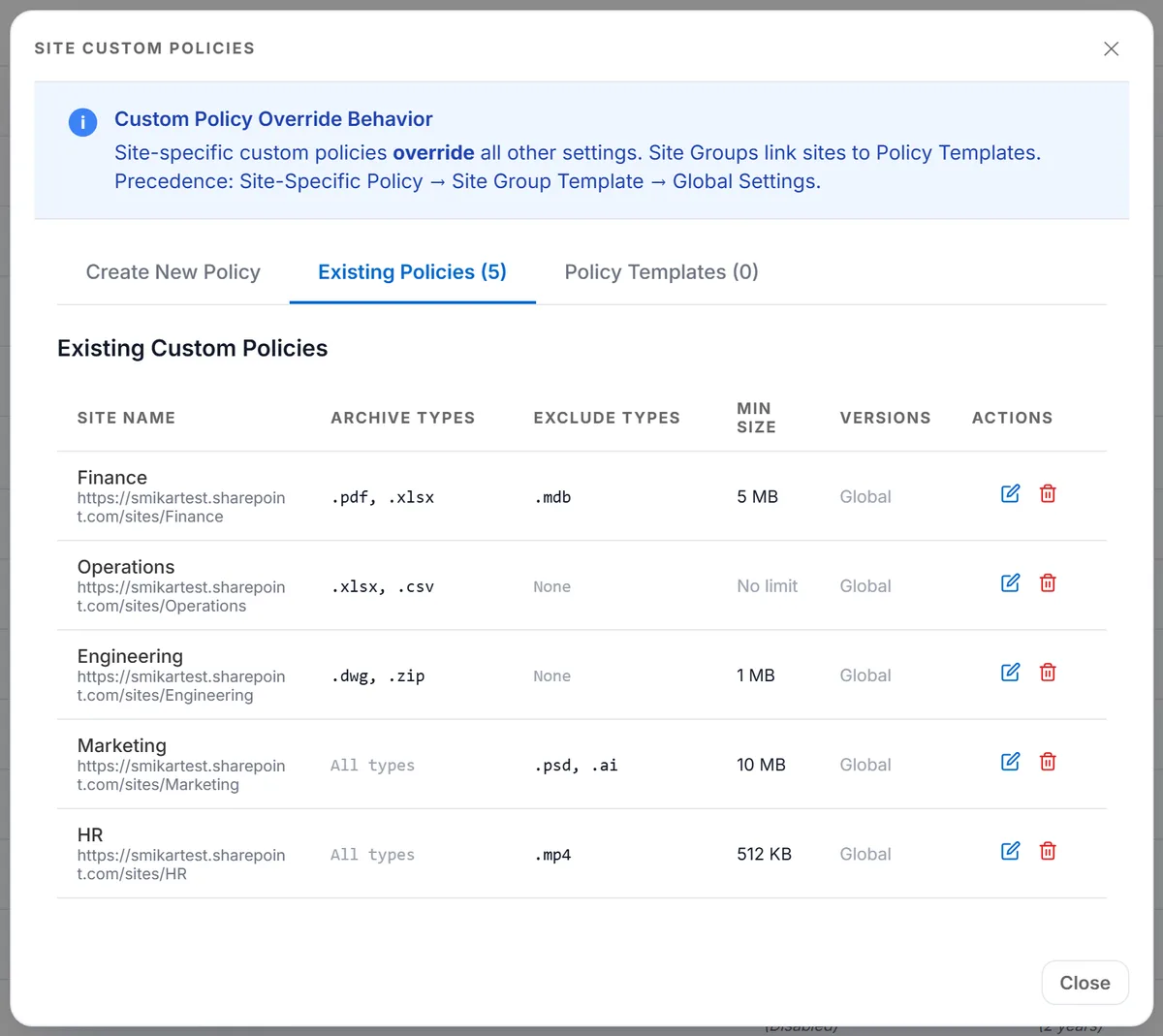Click the '.mp4' exclude types cell
Viewport: 1163px width, 1036px height.
coord(552,854)
